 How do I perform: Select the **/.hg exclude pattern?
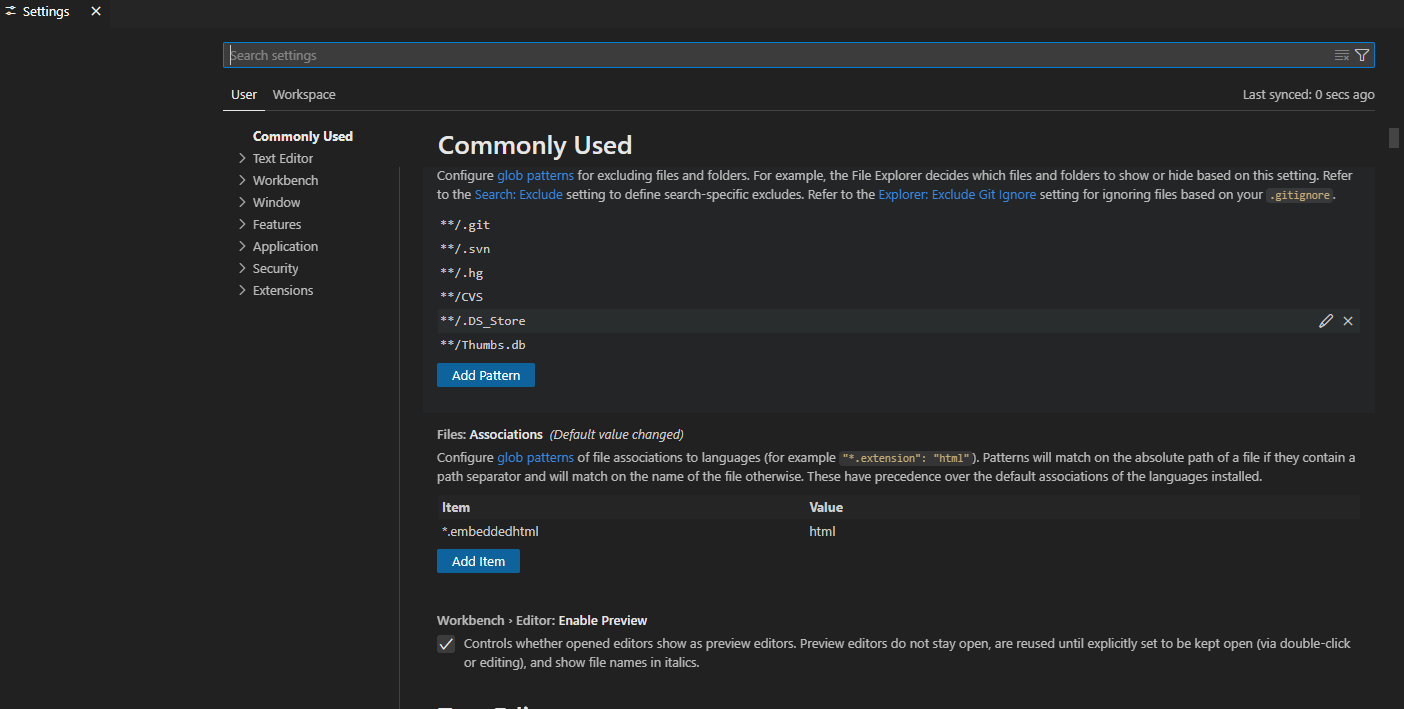click(x=461, y=273)
